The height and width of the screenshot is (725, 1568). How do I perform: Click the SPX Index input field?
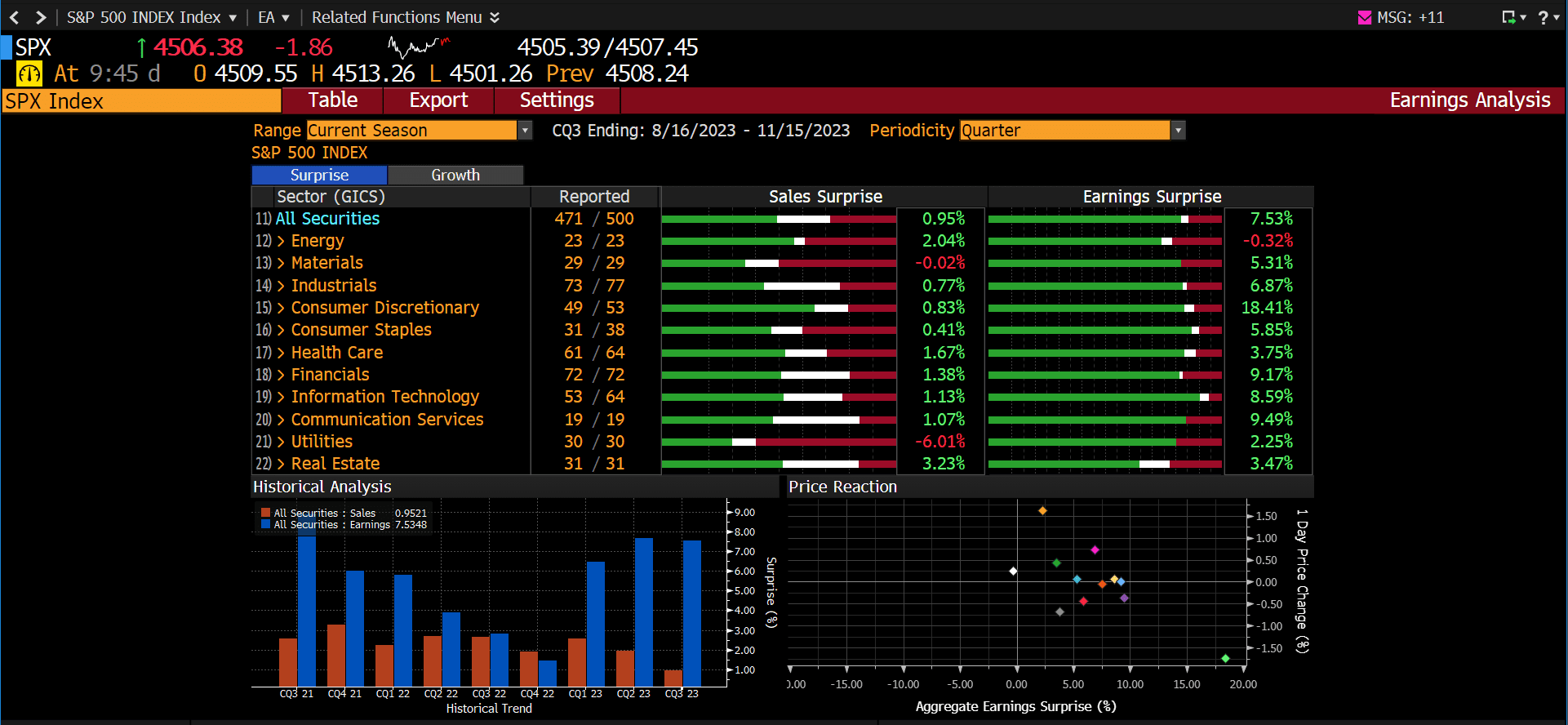[x=141, y=101]
